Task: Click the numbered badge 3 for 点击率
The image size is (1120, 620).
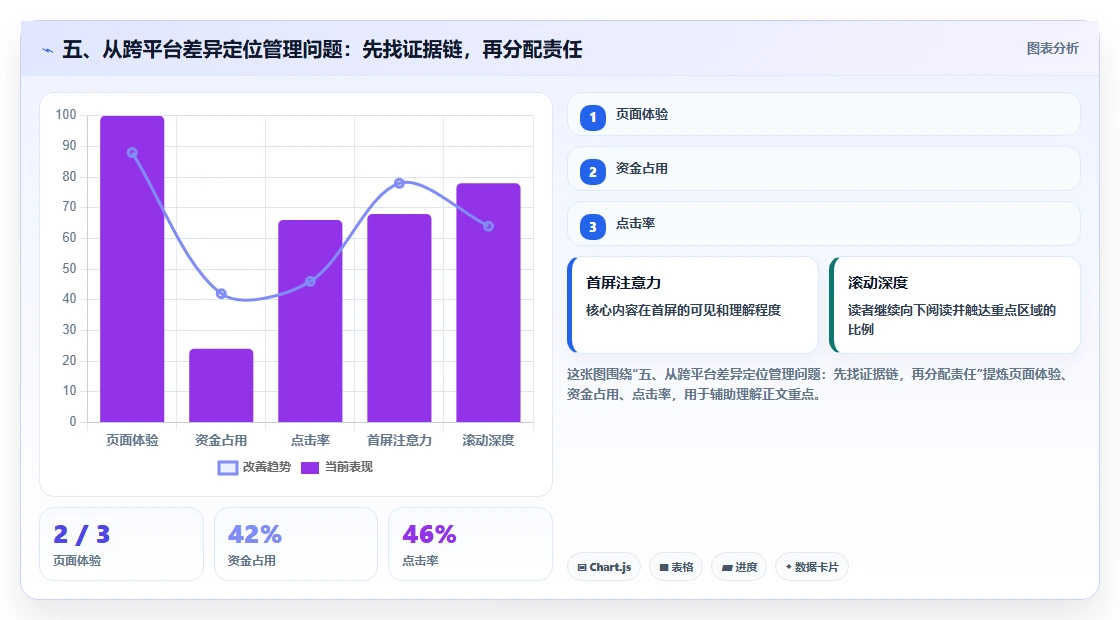Action: tap(592, 226)
